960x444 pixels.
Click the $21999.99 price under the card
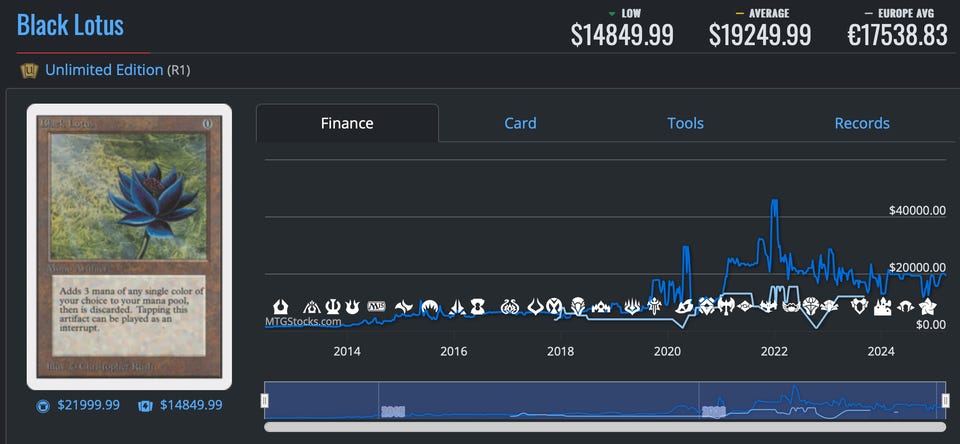(x=89, y=405)
